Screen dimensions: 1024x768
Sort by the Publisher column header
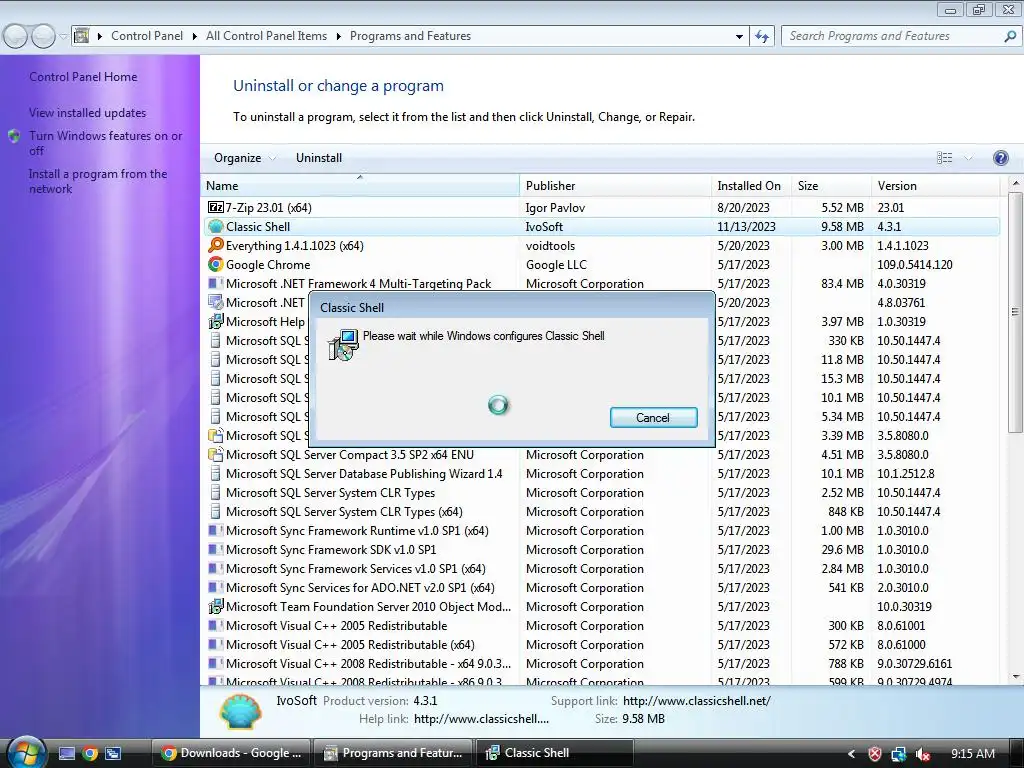(x=615, y=185)
